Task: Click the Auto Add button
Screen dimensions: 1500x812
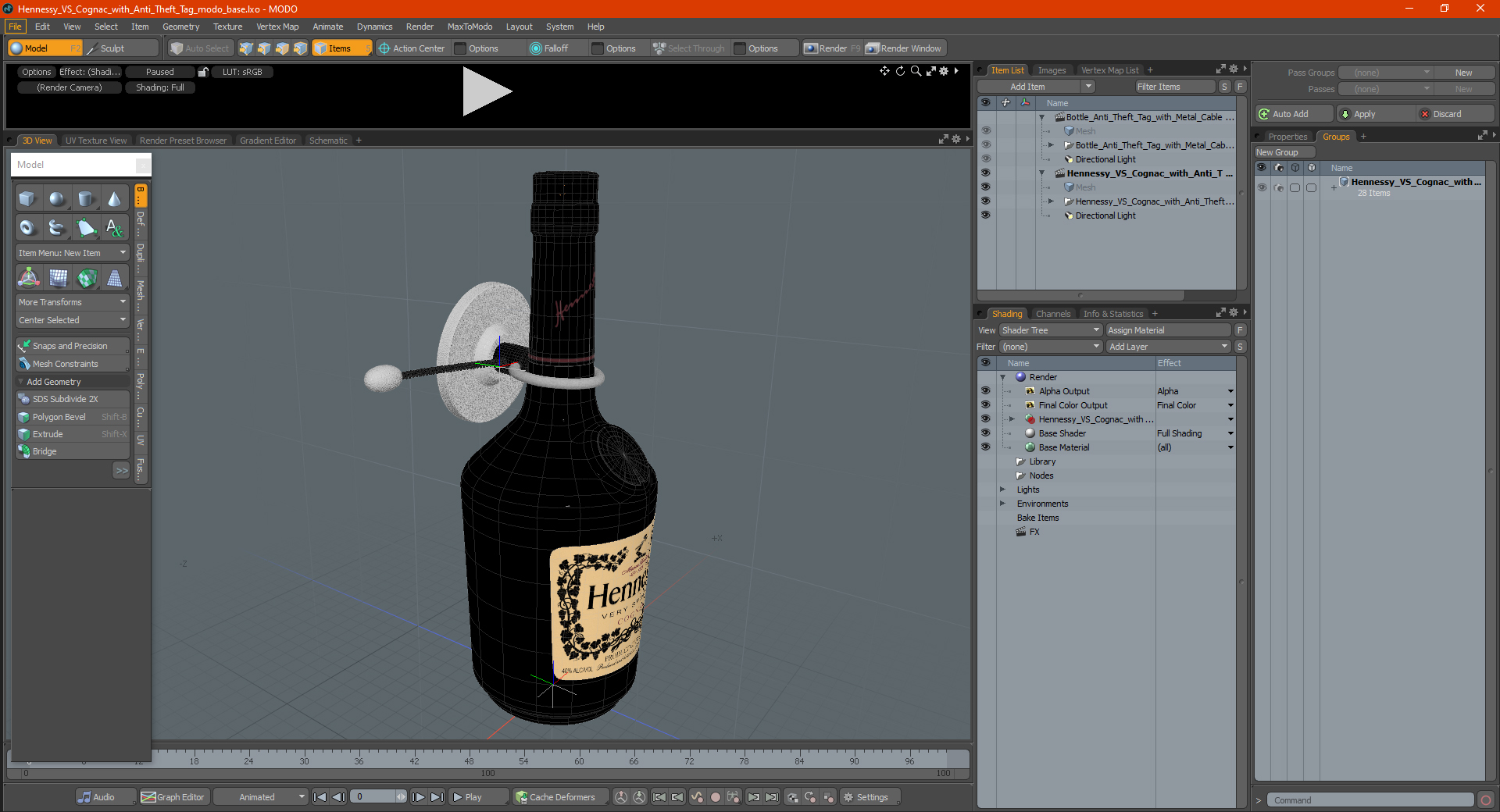Action: click(x=1294, y=114)
